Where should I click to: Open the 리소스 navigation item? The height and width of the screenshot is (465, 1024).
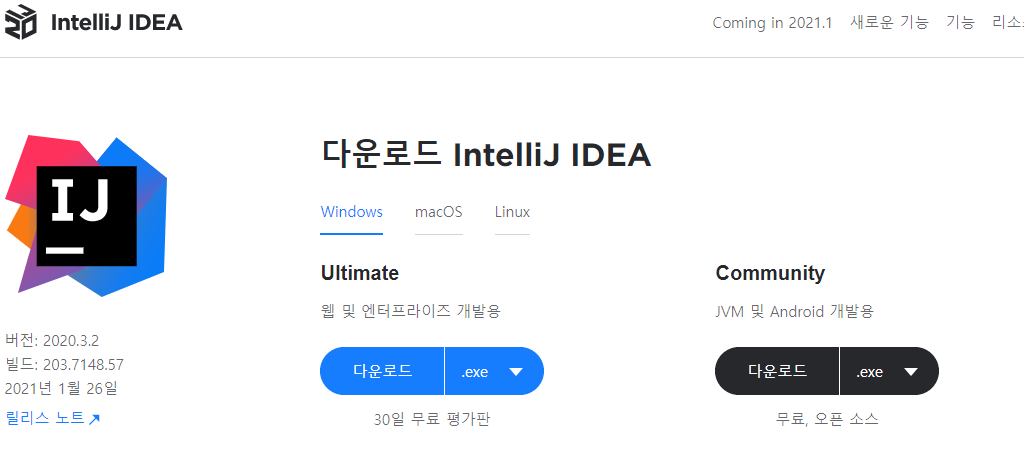click(x=1008, y=22)
